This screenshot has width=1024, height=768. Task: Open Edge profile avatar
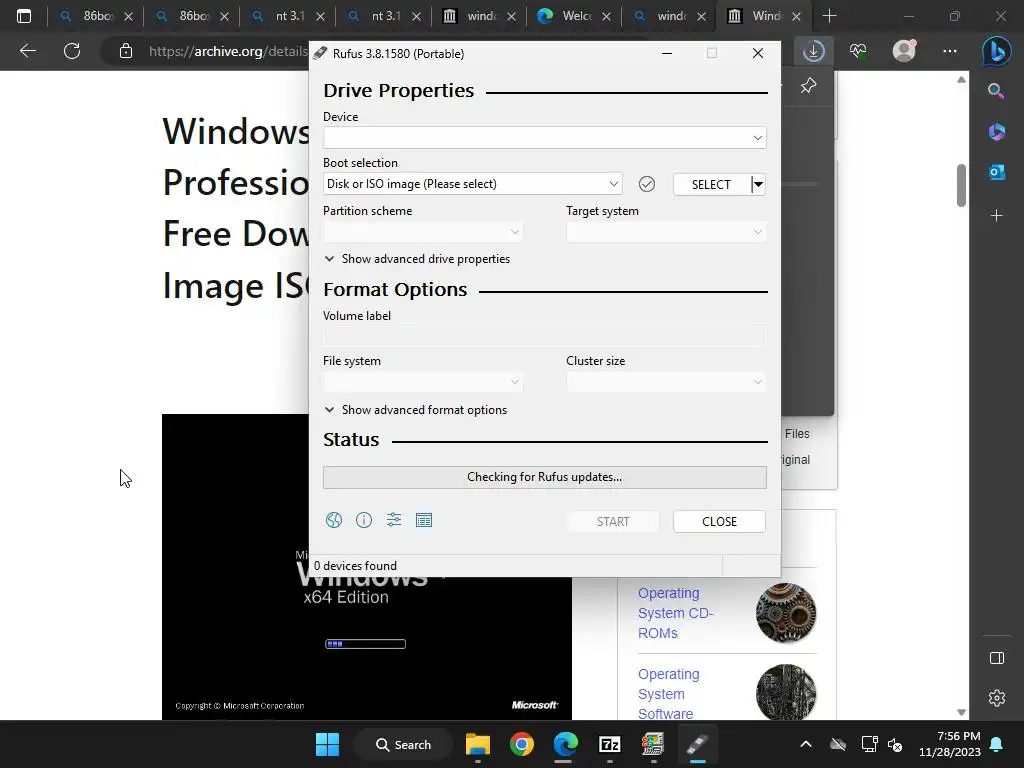pos(904,51)
